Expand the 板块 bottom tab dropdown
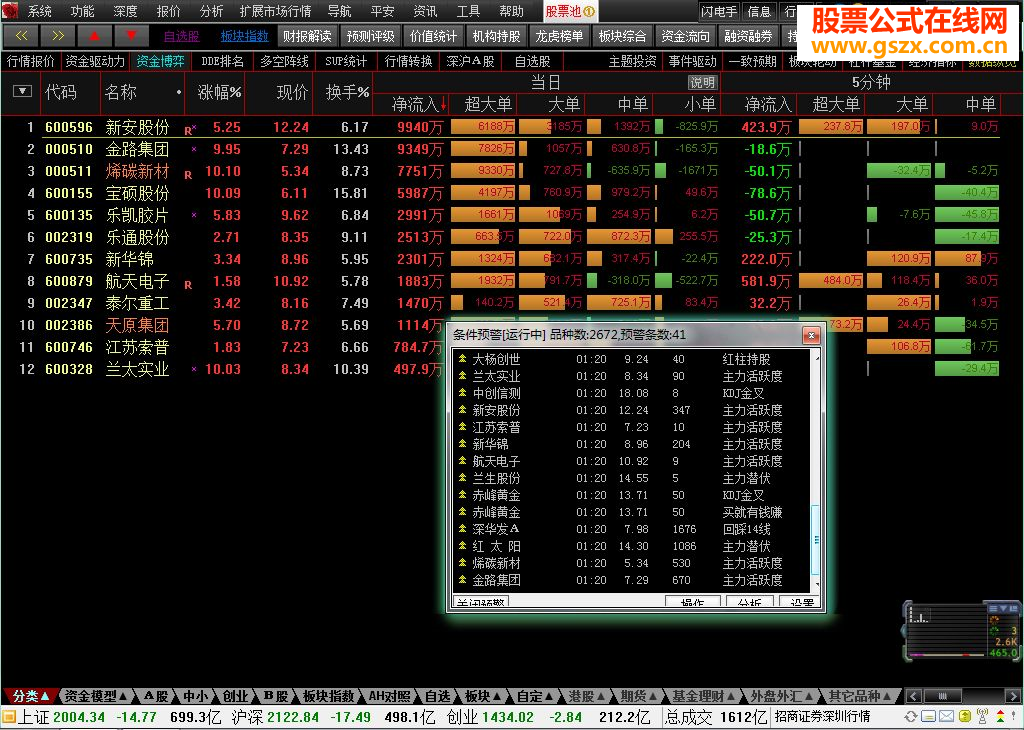This screenshot has width=1024, height=730. 482,696
